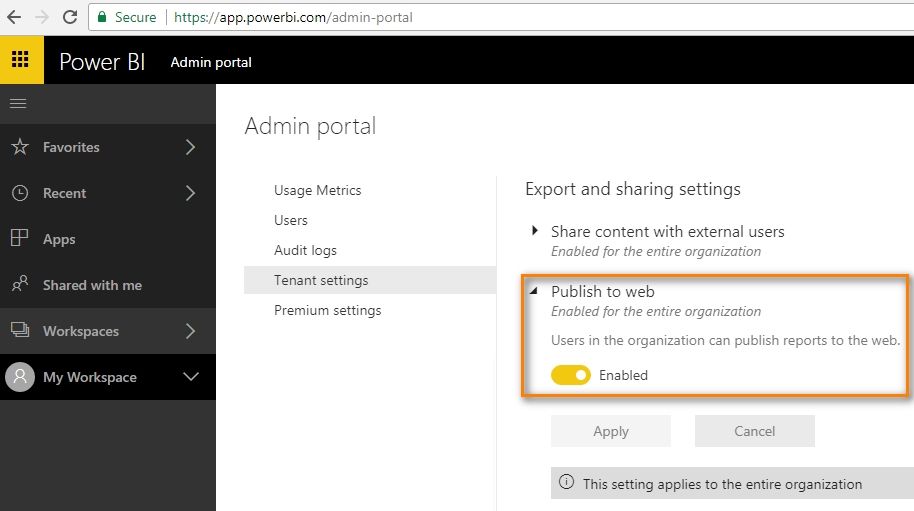Expand the Workspaces flyout chevron
This screenshot has width=914, height=511.
pyautogui.click(x=190, y=331)
